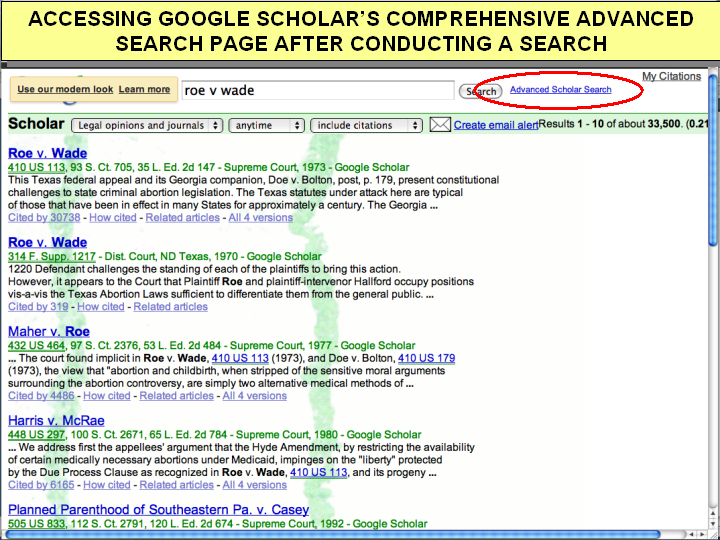
Task: Open the 432 US 464 citation link
Action: tap(37, 346)
